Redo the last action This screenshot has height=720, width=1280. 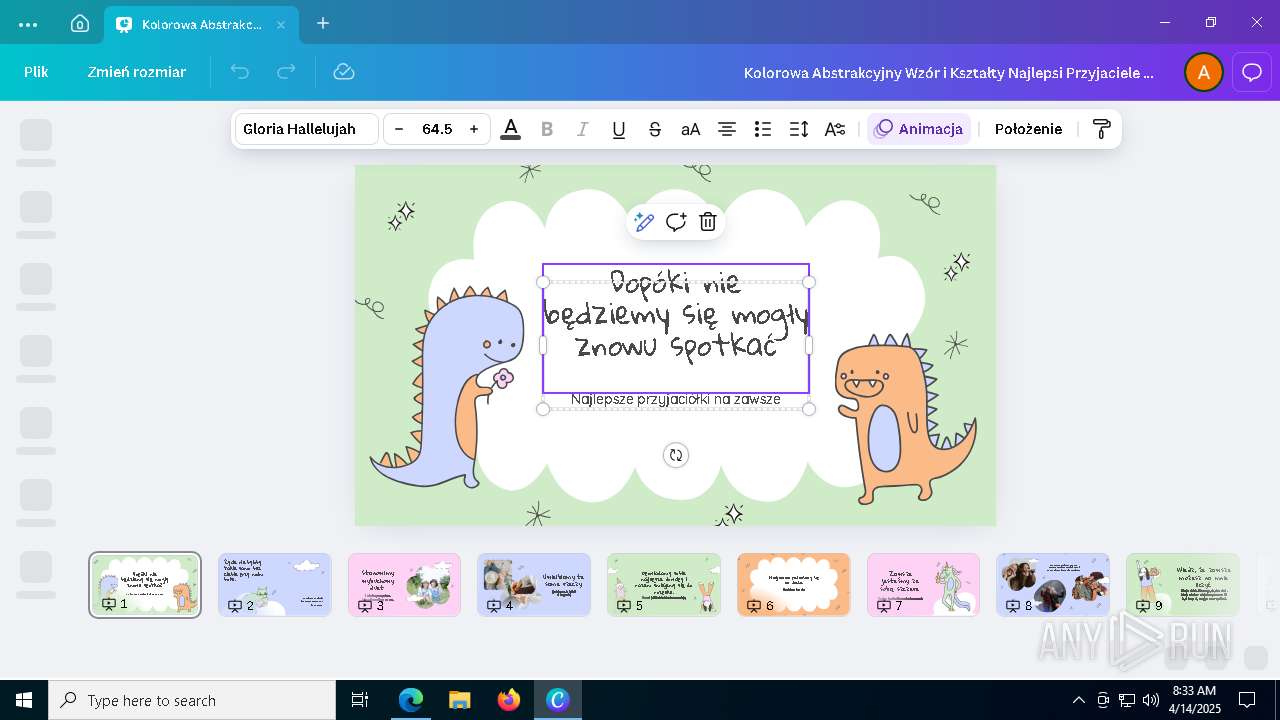tap(286, 71)
